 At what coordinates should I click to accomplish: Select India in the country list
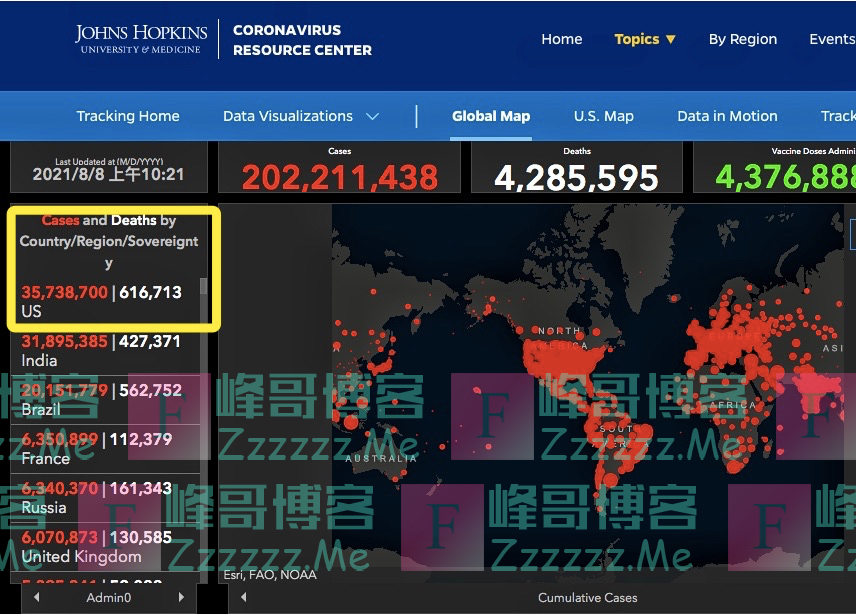(x=102, y=350)
